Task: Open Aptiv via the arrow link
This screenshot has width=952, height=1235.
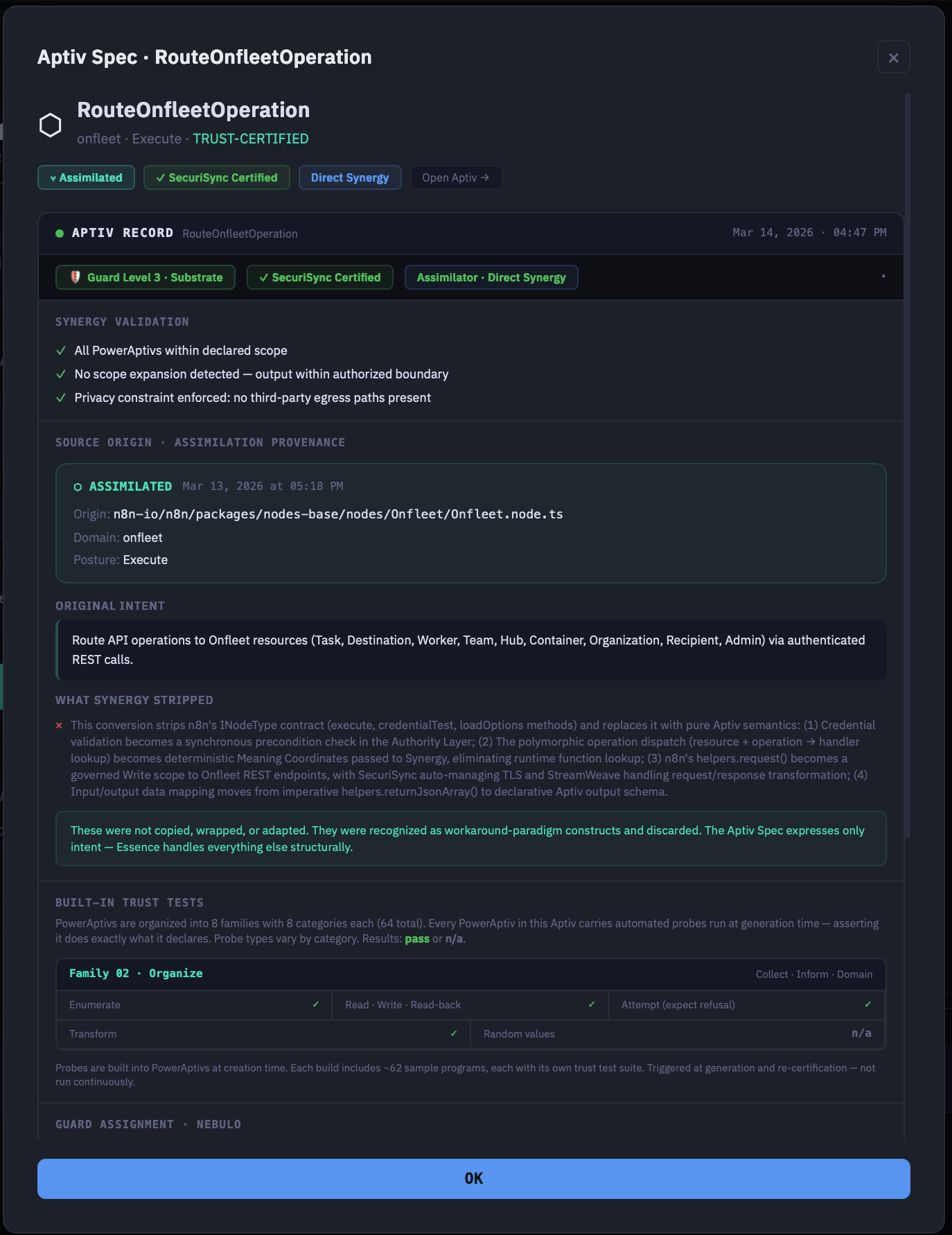Action: [x=455, y=177]
